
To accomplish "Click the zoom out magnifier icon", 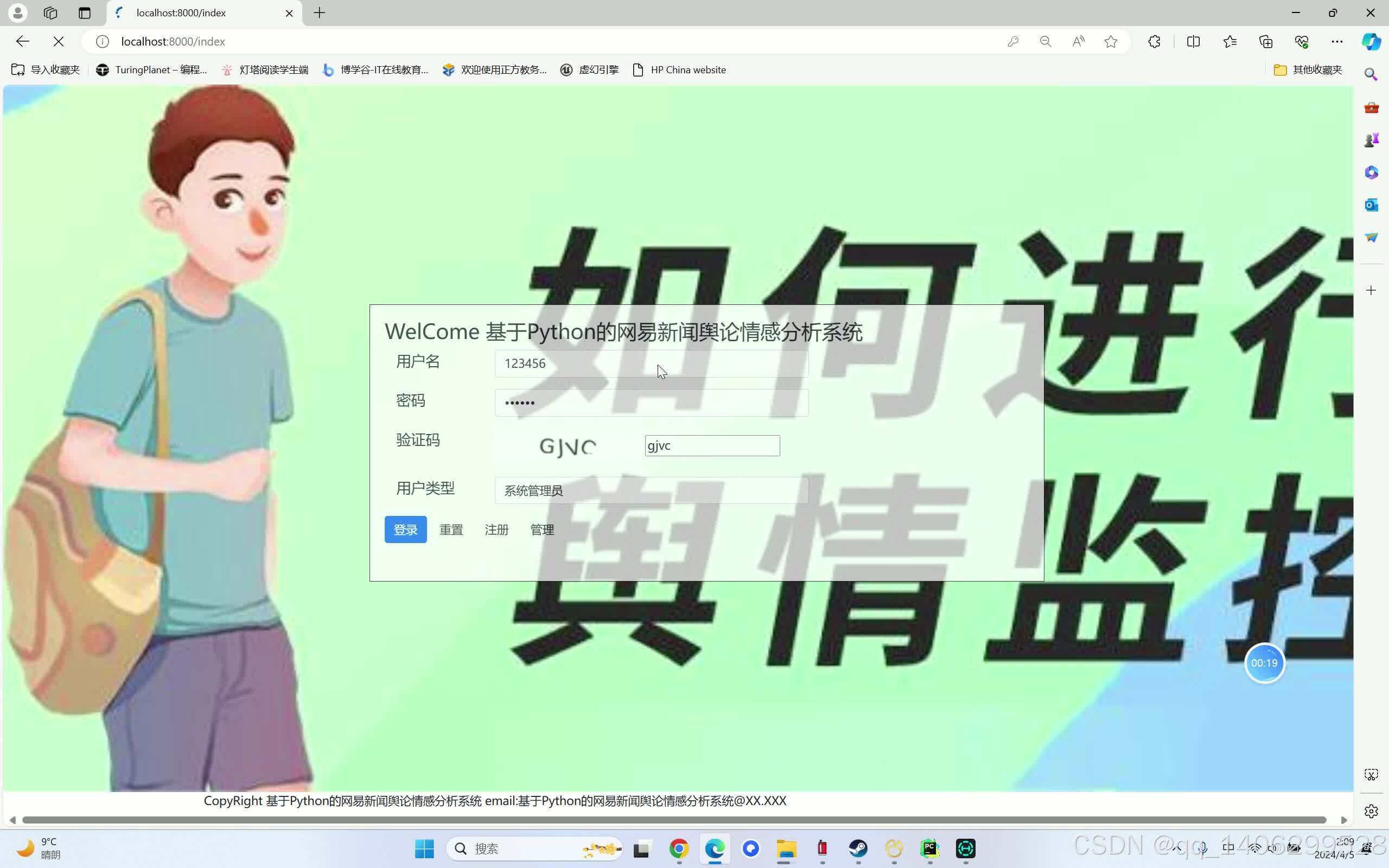I will pos(1045,41).
